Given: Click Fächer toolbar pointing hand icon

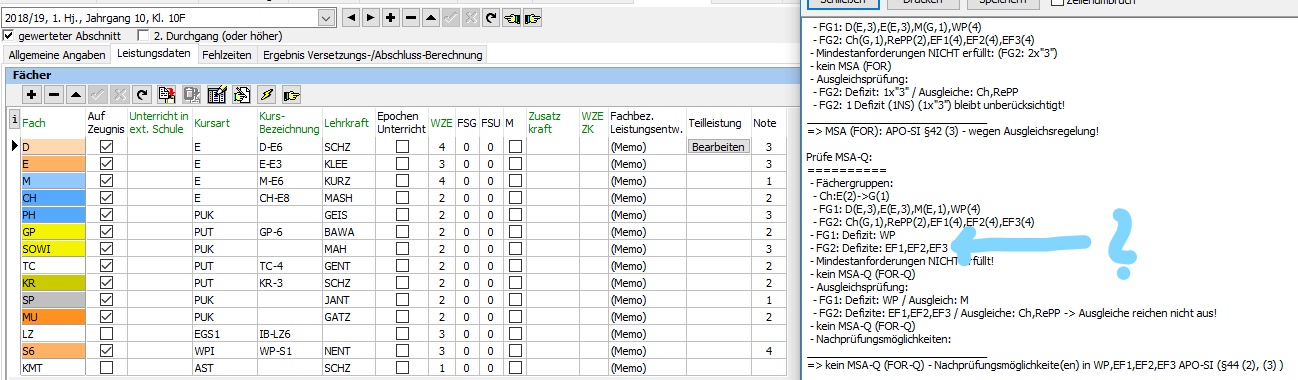Looking at the screenshot, I should click(291, 95).
